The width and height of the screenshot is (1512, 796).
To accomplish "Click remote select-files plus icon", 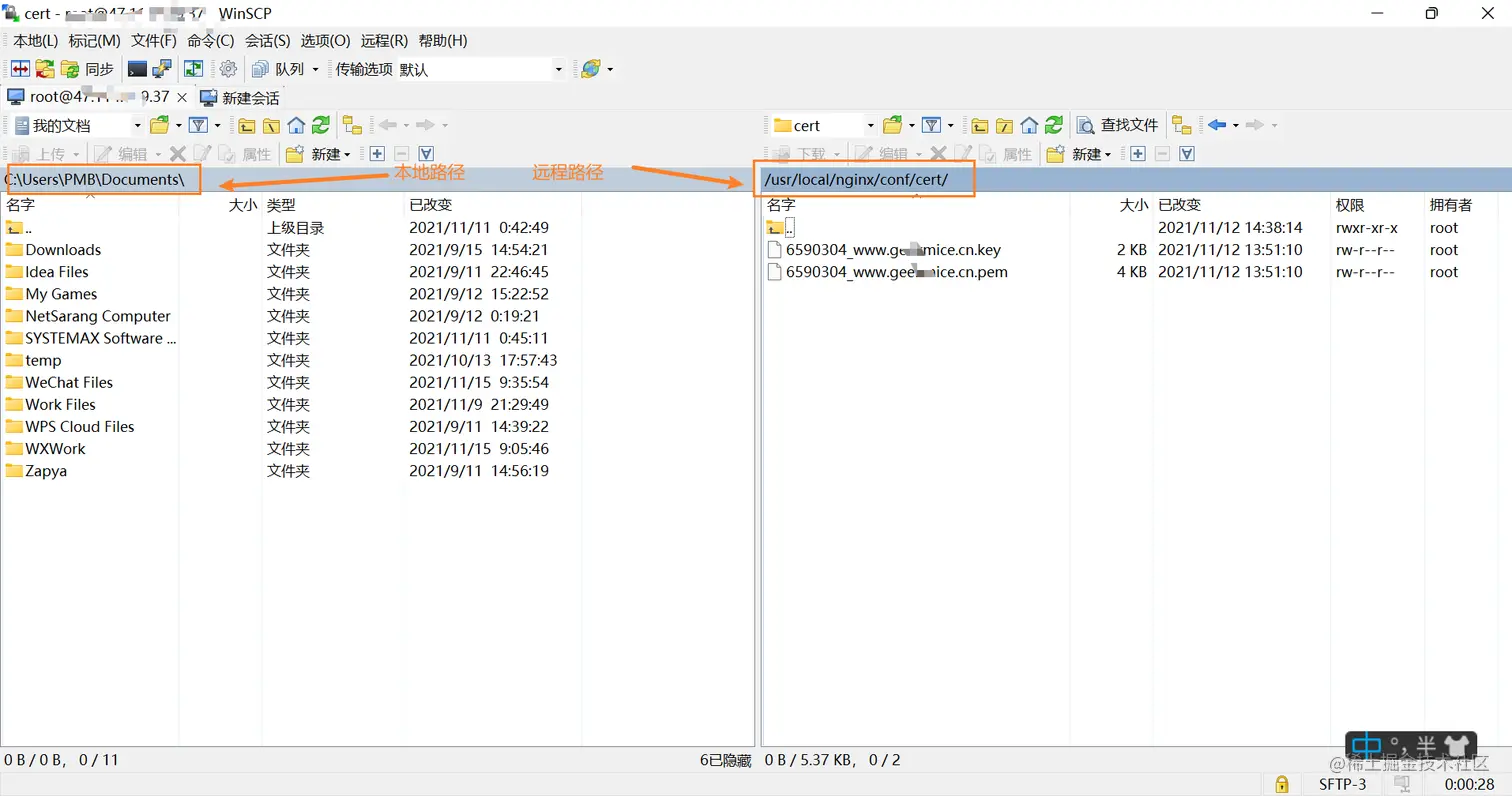I will click(1138, 154).
